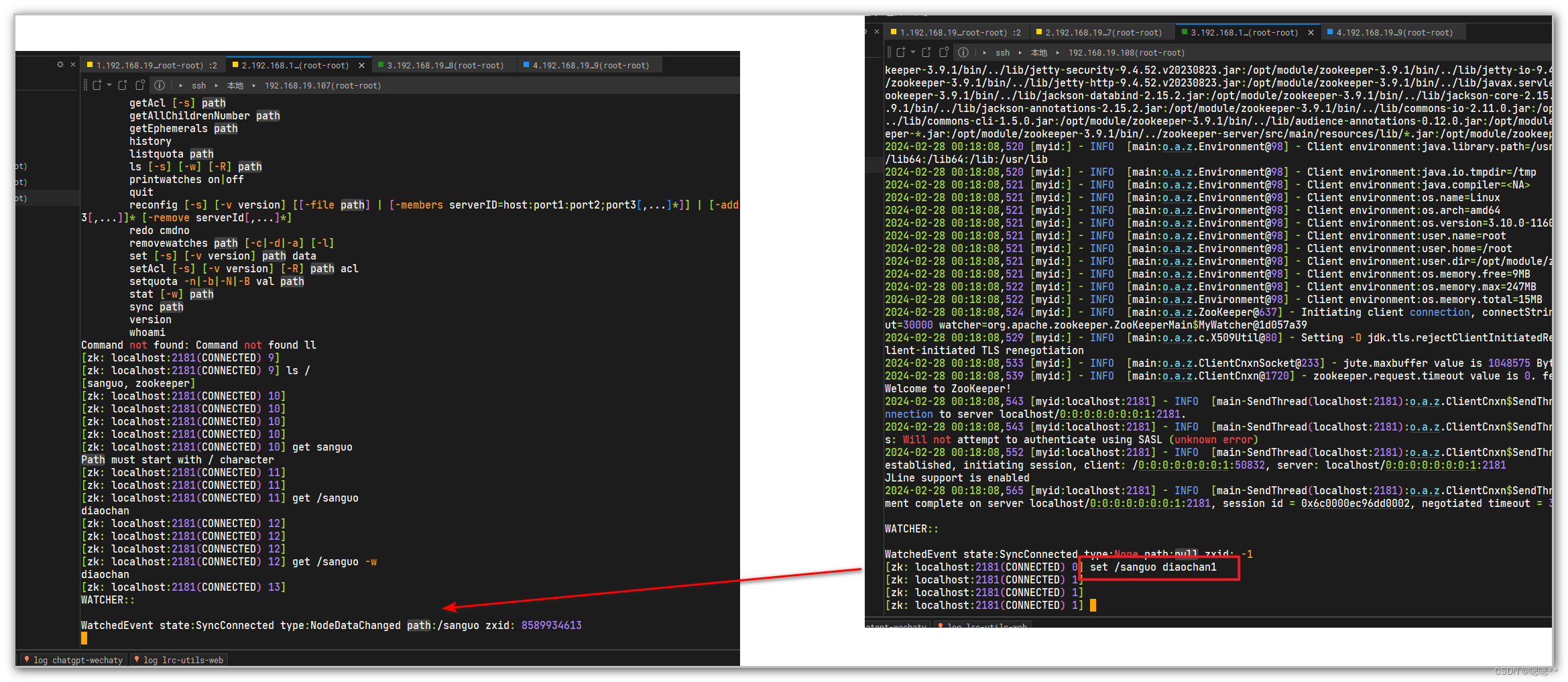Image resolution: width=1568 pixels, height=682 pixels.
Task: Switch to tab 4.192.168.19…9 in right window
Action: click(x=1394, y=32)
